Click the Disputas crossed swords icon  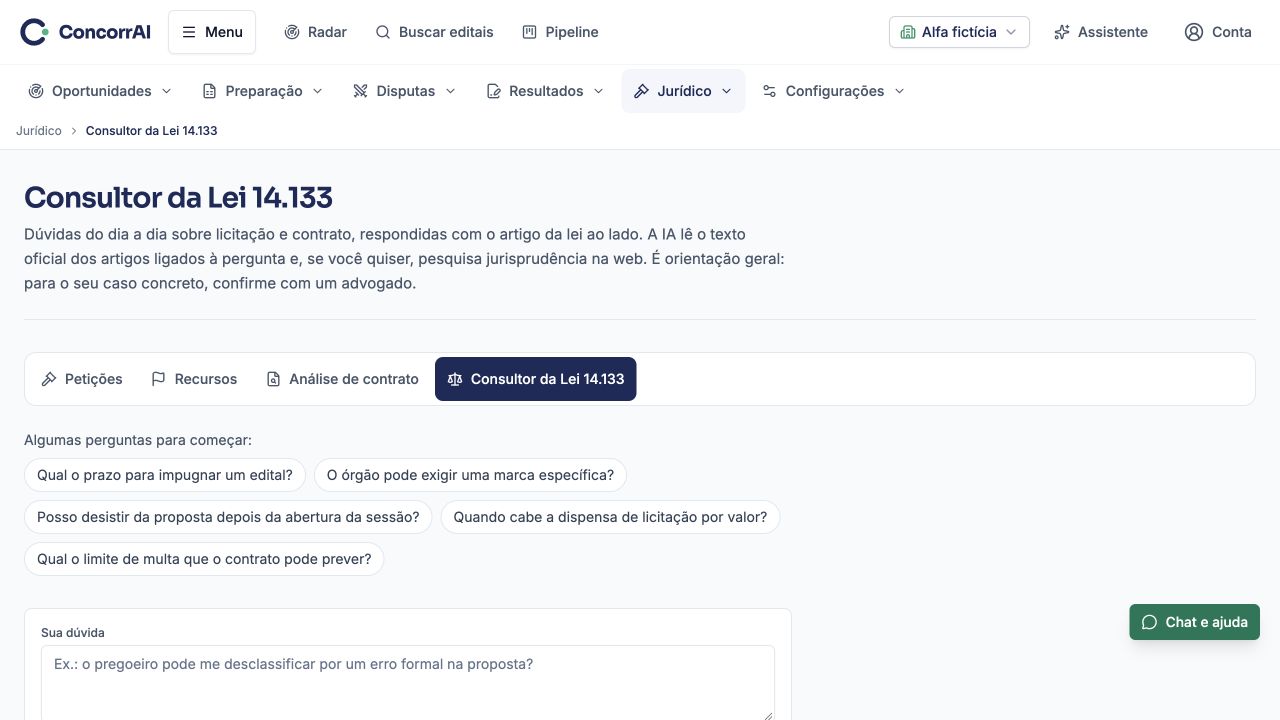pyautogui.click(x=361, y=91)
